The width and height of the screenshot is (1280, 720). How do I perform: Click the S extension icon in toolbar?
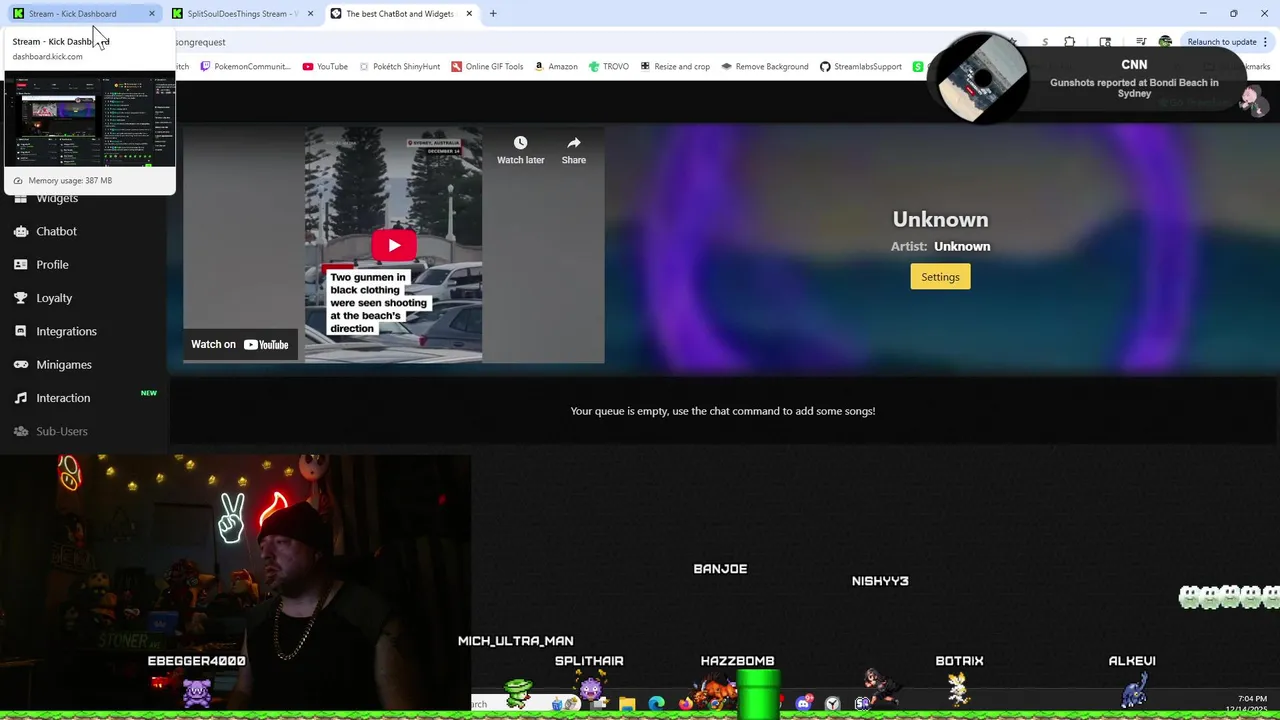(x=1045, y=42)
